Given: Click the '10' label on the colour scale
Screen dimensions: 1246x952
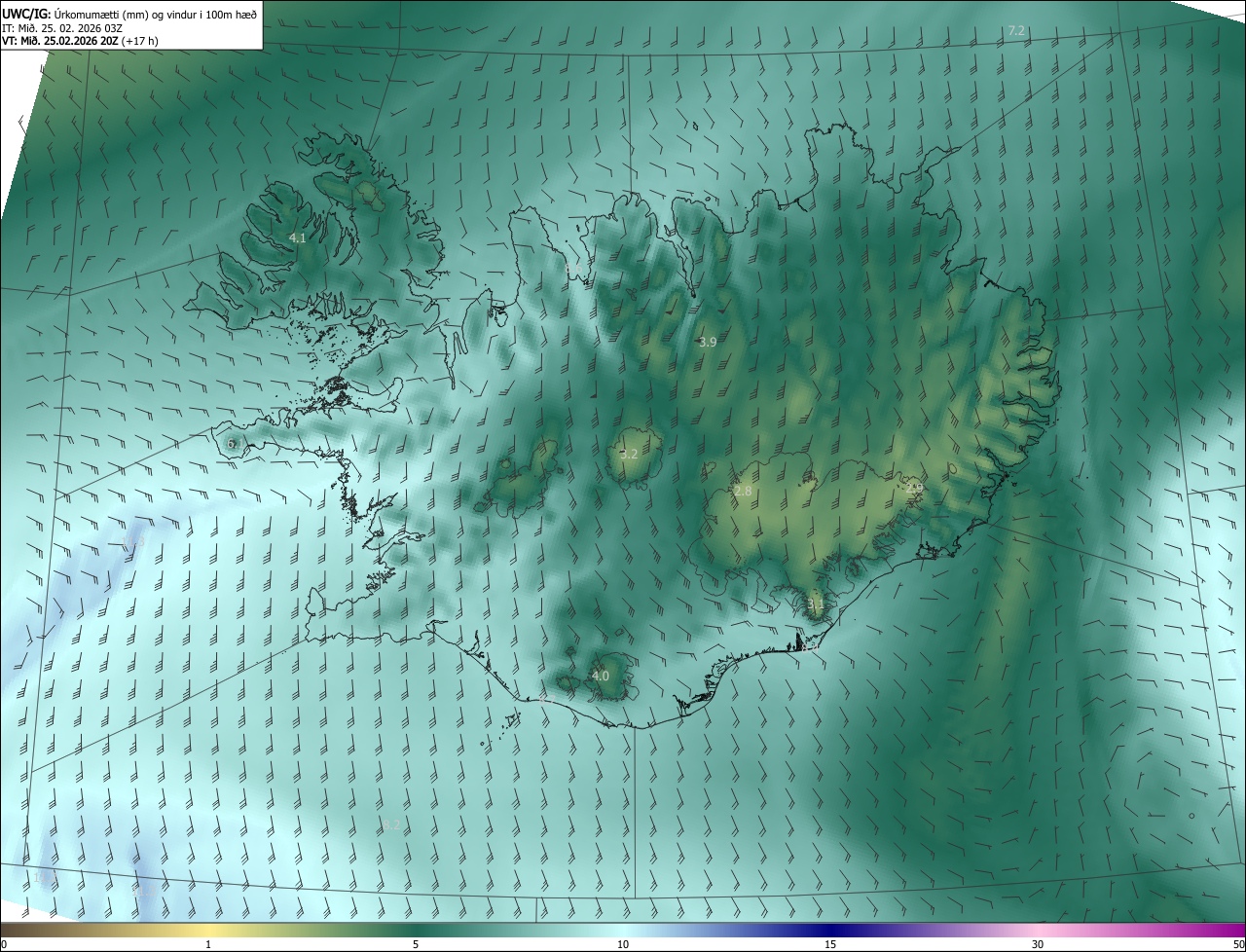Looking at the screenshot, I should 623,944.
